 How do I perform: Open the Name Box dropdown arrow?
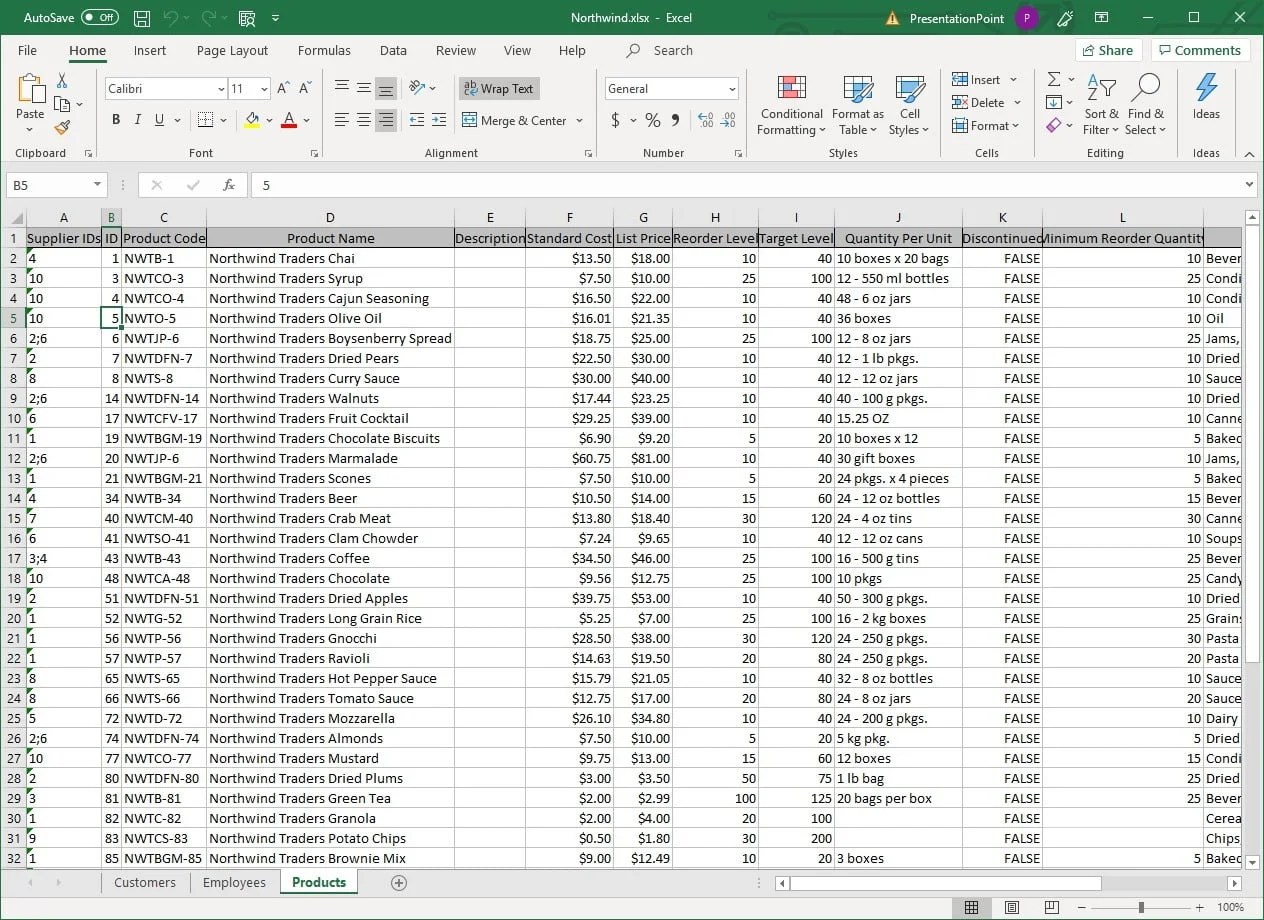(x=97, y=185)
